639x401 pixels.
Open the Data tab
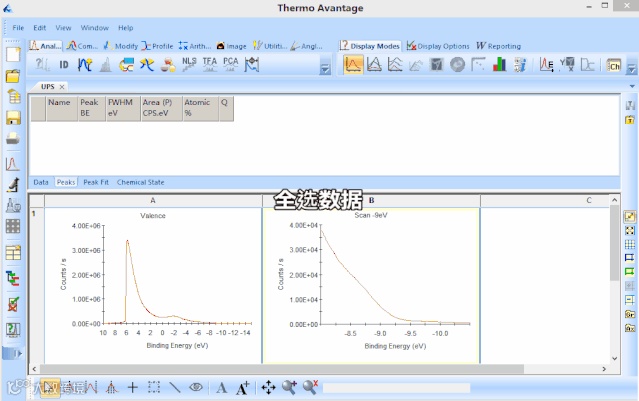tap(41, 182)
